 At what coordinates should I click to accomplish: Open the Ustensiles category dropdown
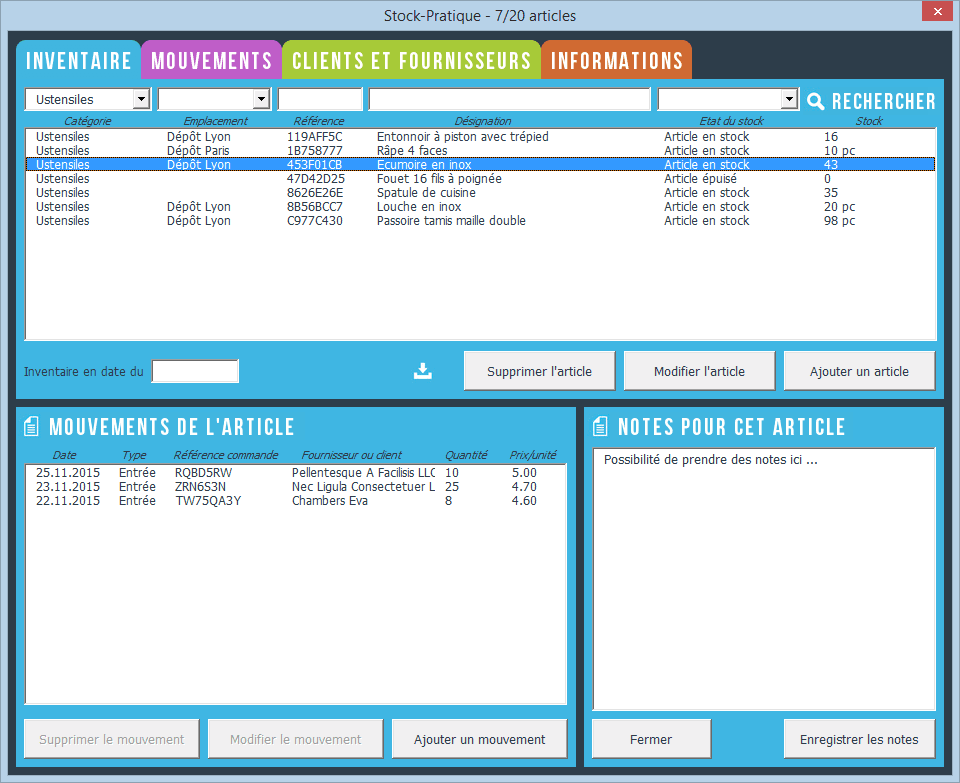click(141, 99)
